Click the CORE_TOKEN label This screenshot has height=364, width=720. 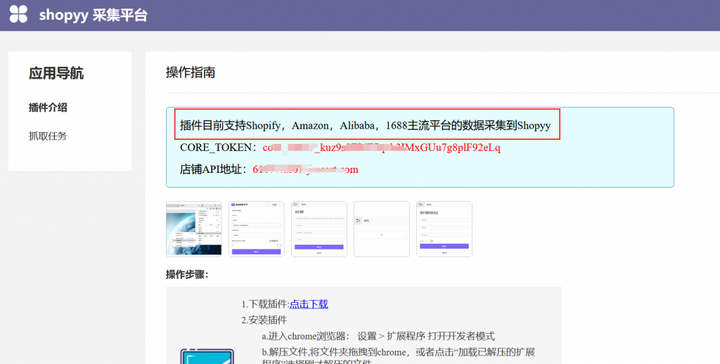(x=218, y=148)
